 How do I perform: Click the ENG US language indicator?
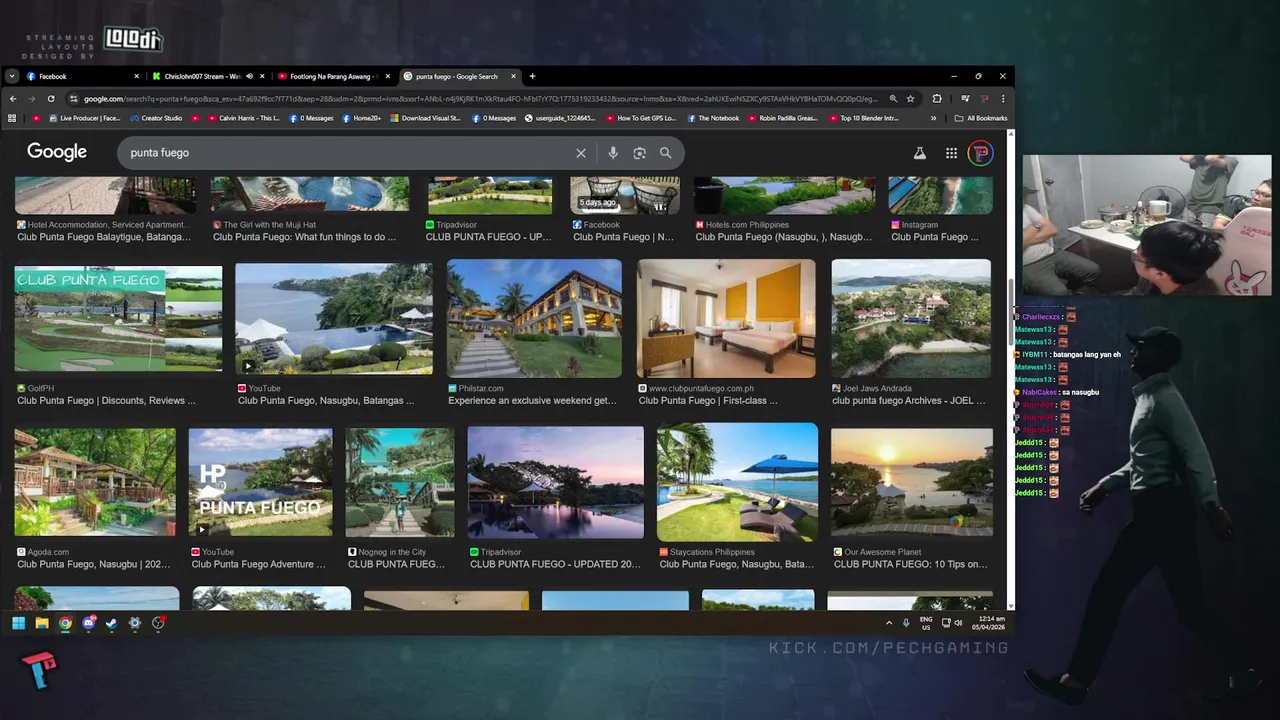coord(926,623)
